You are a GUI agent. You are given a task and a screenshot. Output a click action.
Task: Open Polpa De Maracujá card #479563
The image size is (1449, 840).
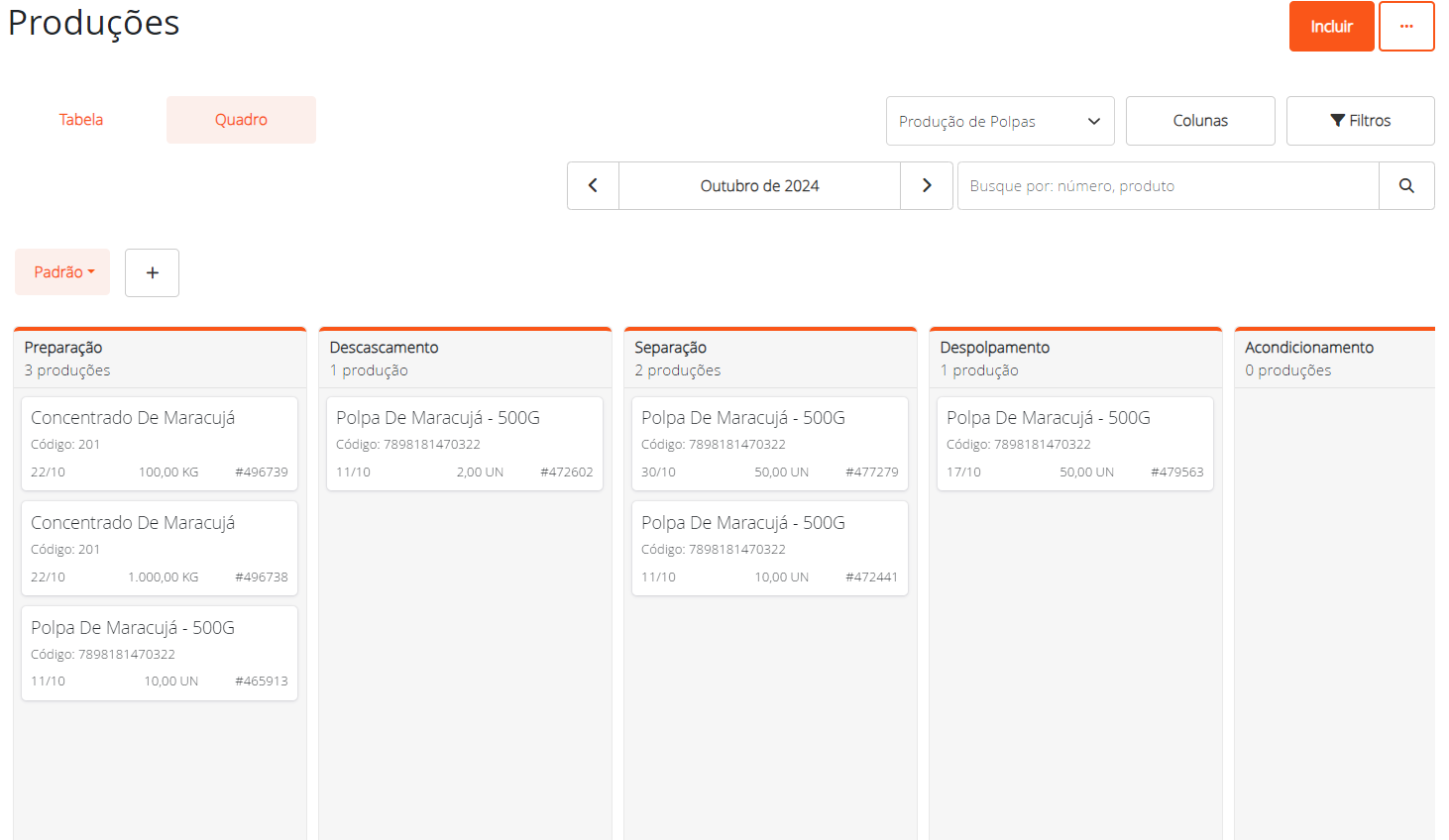1075,444
